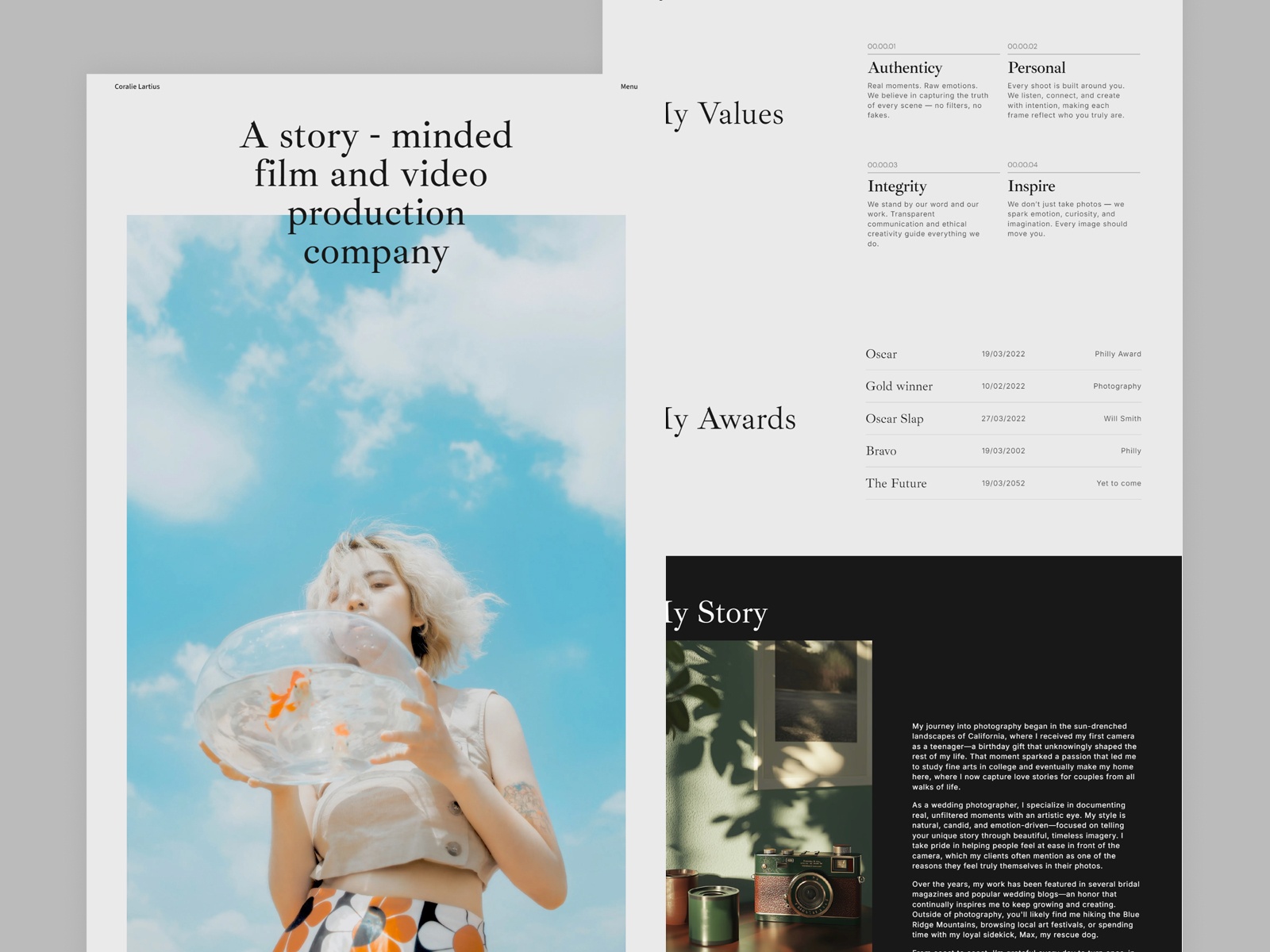The image size is (1270, 952).
Task: Click the My Values section heading
Action: pyautogui.click(x=725, y=114)
